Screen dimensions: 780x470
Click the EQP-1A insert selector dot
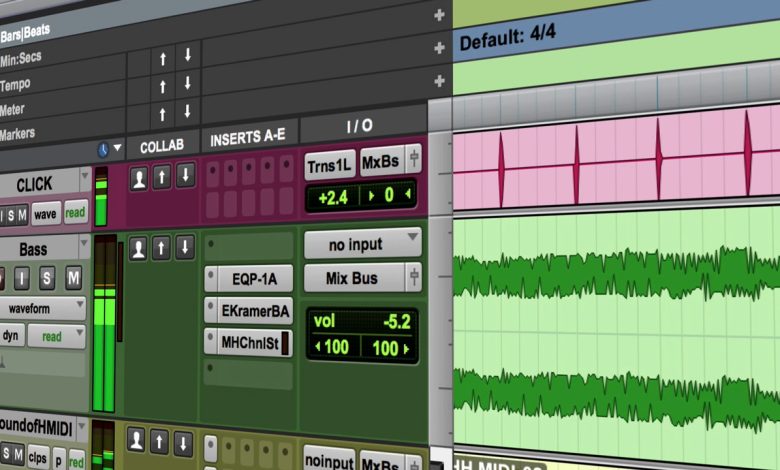[211, 275]
